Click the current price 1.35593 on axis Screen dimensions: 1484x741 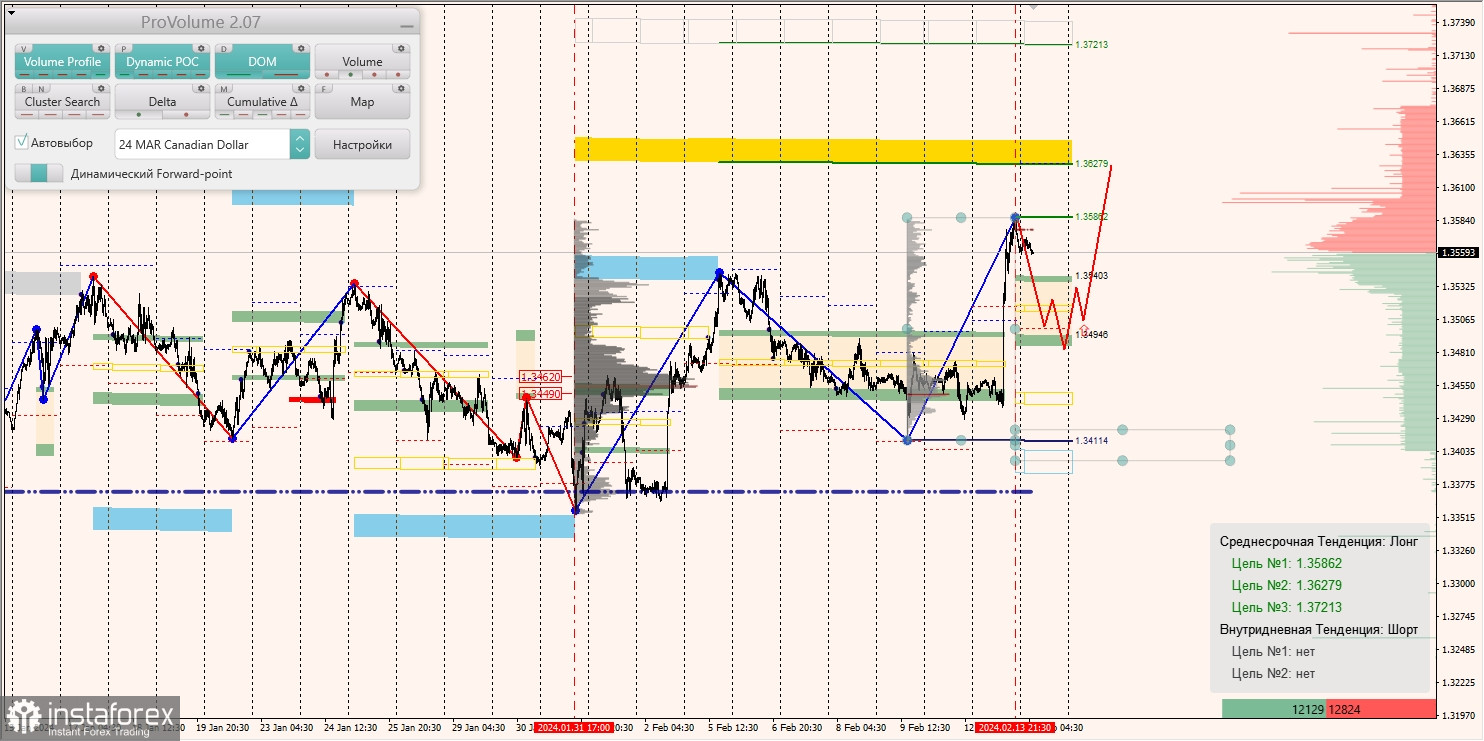click(1459, 253)
